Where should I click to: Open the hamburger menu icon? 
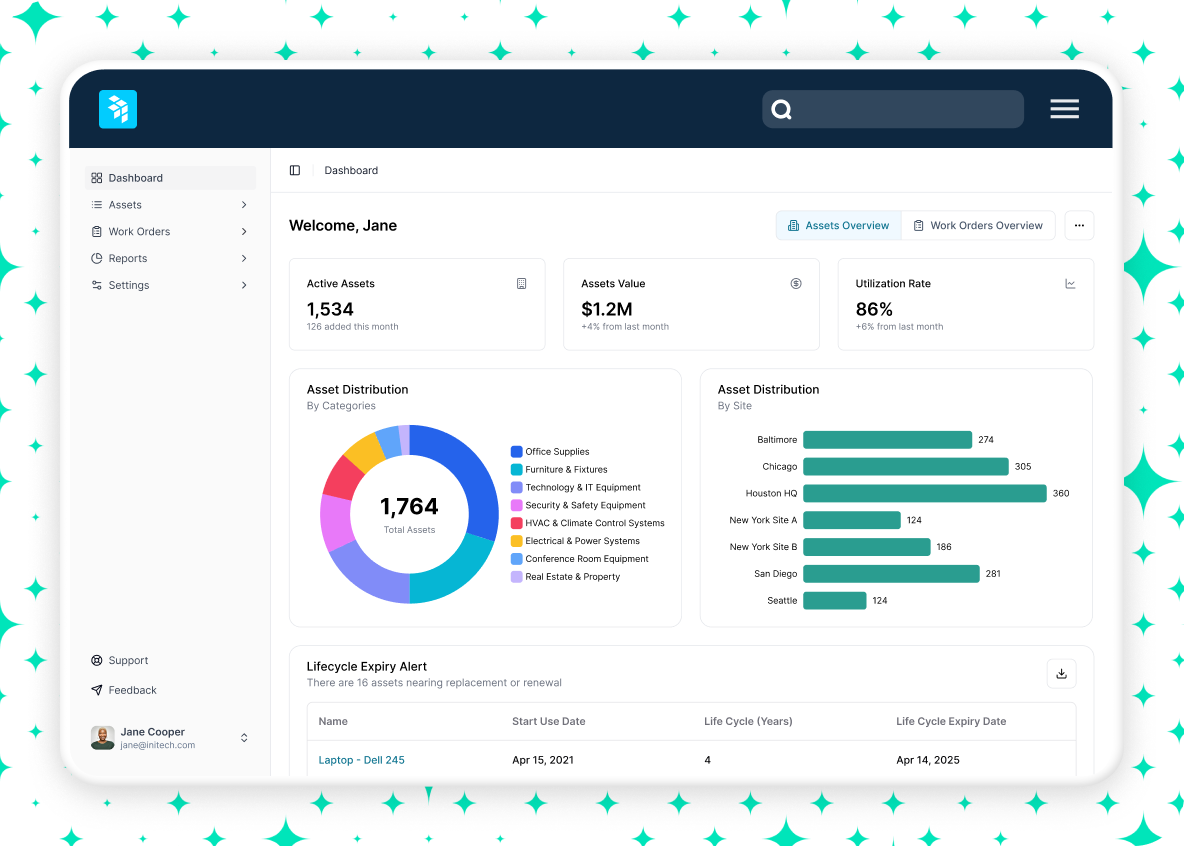coord(1064,109)
